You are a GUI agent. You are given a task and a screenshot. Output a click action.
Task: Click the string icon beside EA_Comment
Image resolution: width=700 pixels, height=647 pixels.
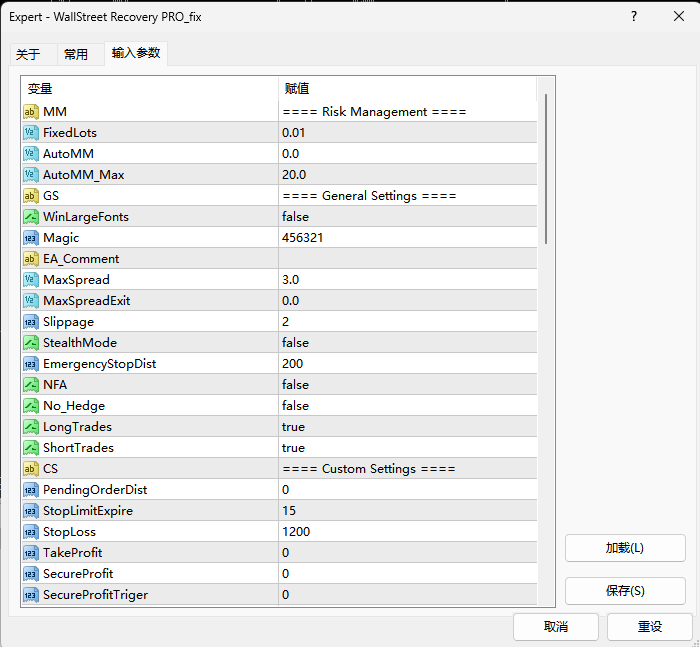[31, 259]
